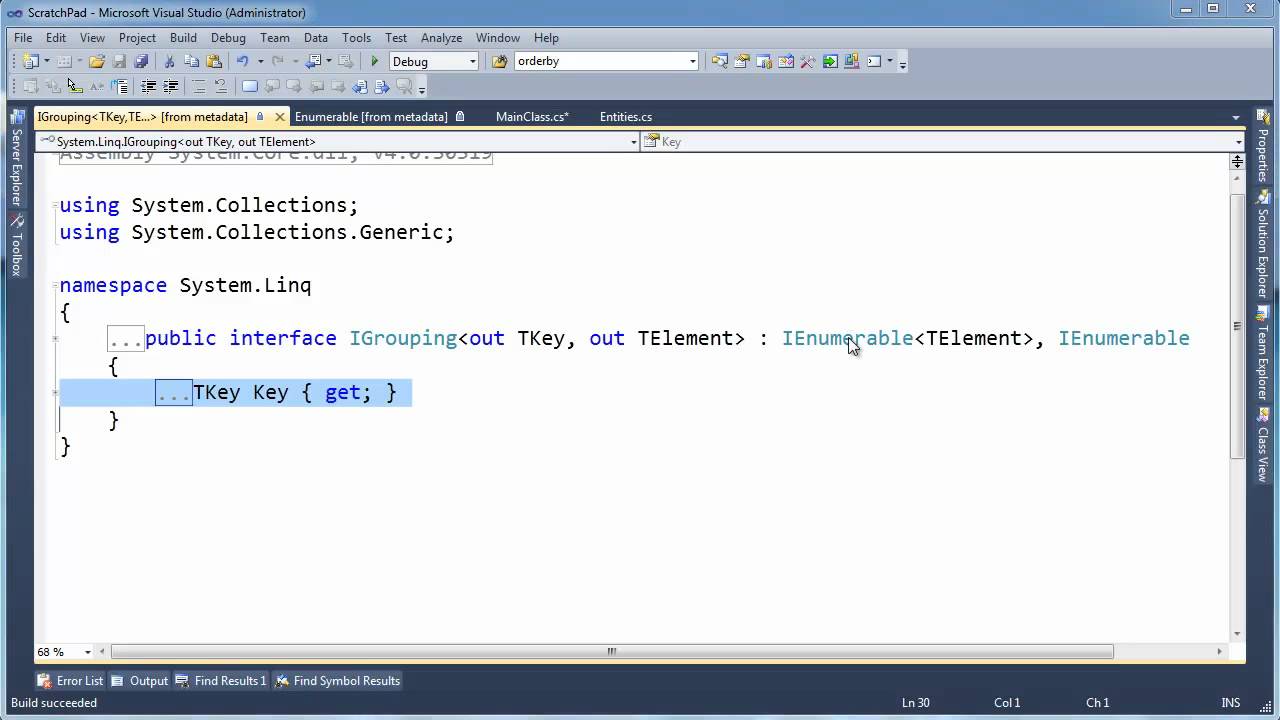This screenshot has width=1280, height=720.
Task: Click the Open File folder icon
Action: [x=97, y=61]
